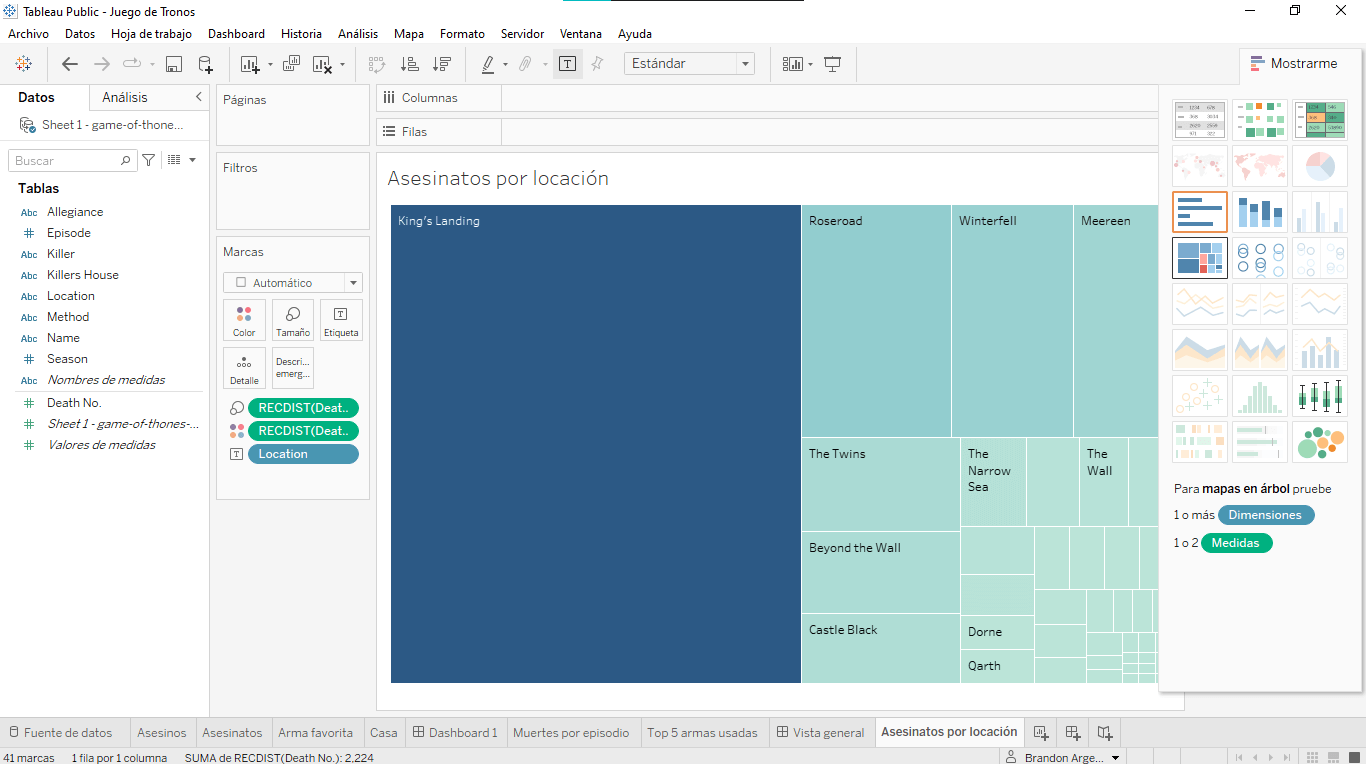The image size is (1366, 764).
Task: Select the treemap chart type
Action: (x=1200, y=258)
